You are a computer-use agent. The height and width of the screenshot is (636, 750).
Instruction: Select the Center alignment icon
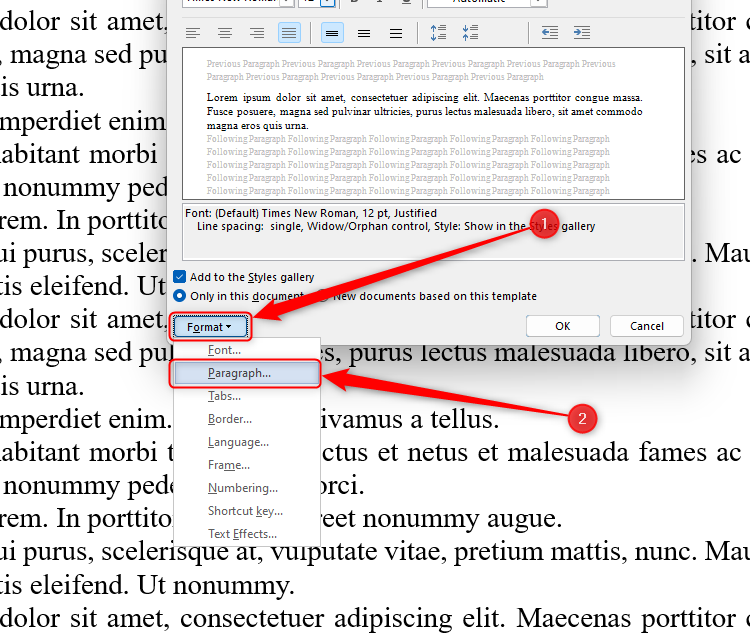(x=225, y=33)
